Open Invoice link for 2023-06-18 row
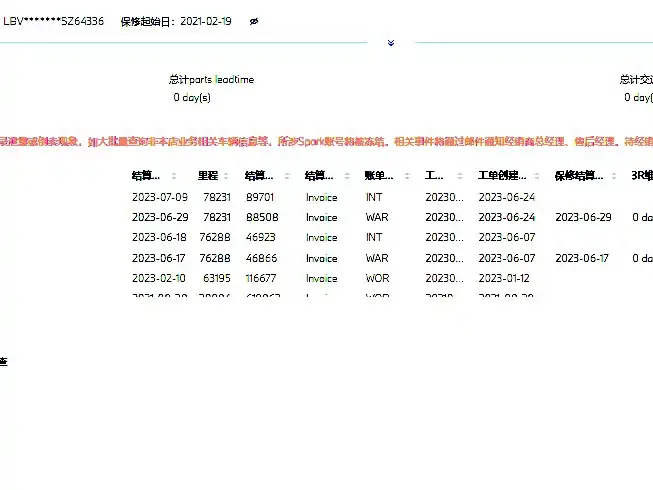 322,237
